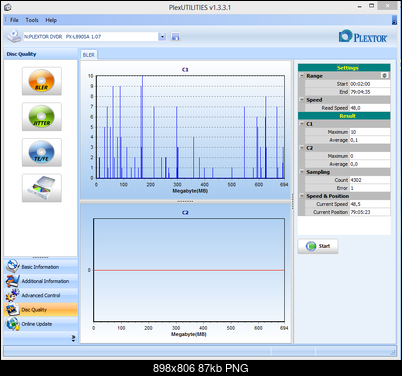
Task: Click the End time field 79:04:35
Action: pos(370,92)
